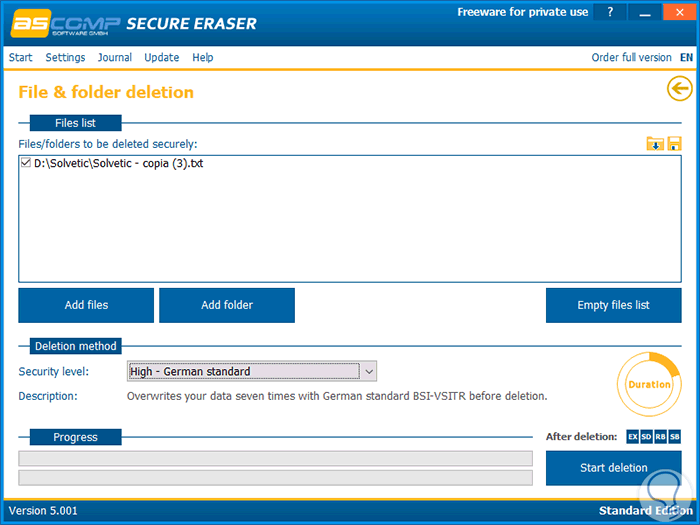
Task: Open the EN language selector
Action: coord(686,58)
